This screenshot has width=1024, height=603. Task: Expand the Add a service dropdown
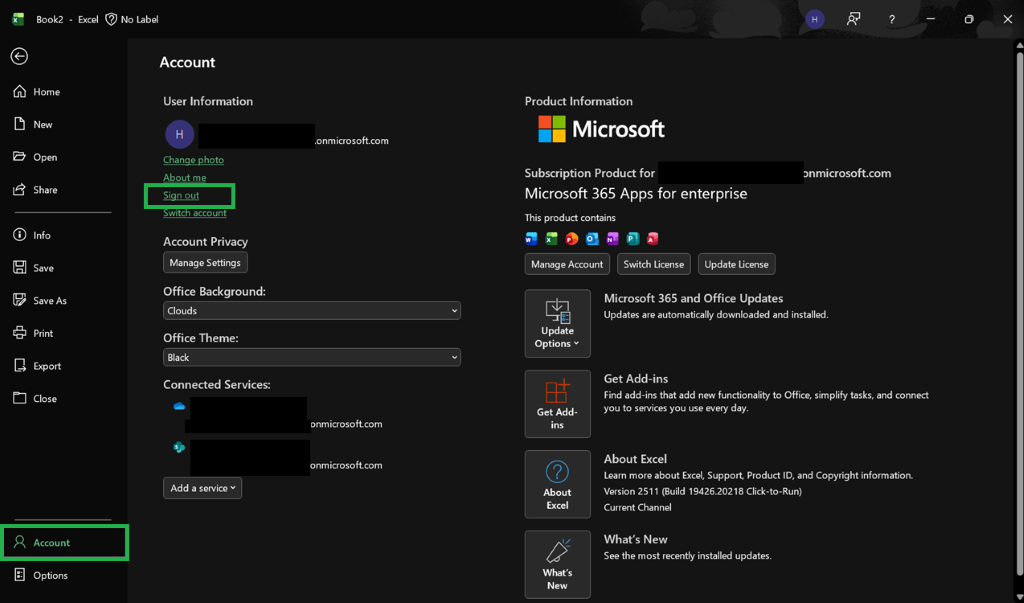pyautogui.click(x=202, y=488)
